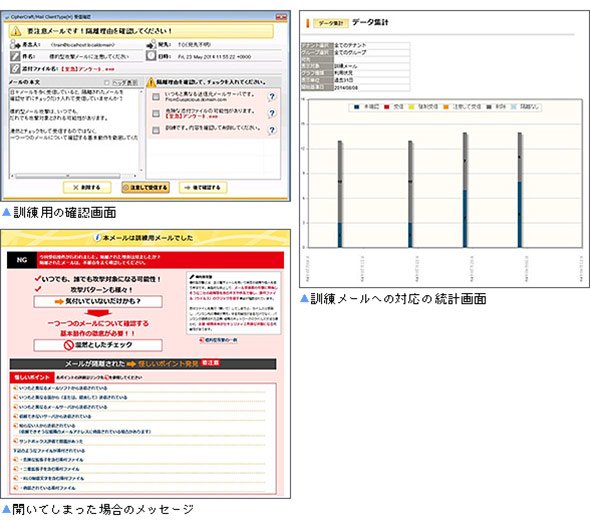Click the orange 注意して受信 legend swatch
This screenshot has width=590, height=522.
tap(446, 107)
